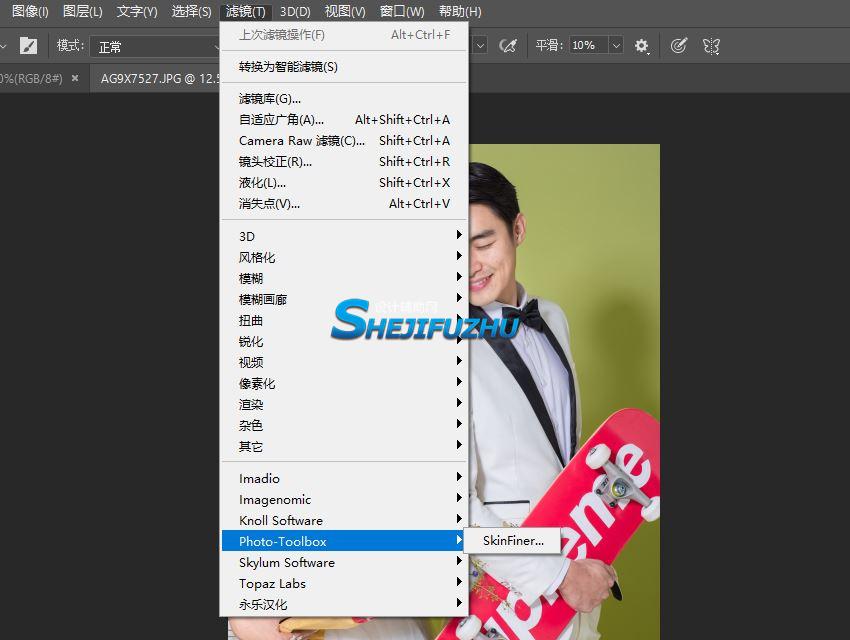Close the RGB/8# document tab
850x640 pixels.
(x=75, y=78)
